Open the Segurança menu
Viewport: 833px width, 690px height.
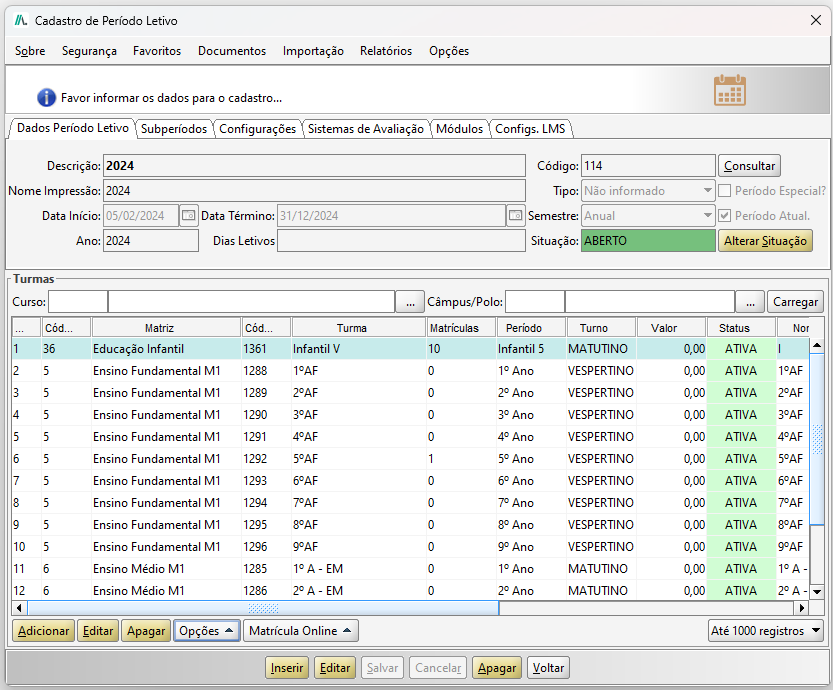coord(89,51)
